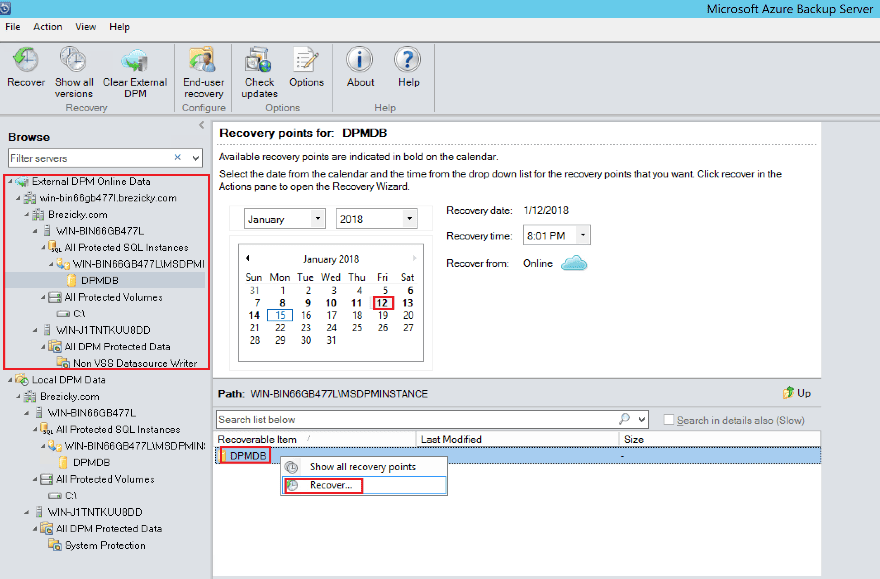This screenshot has width=880, height=579.
Task: Select DPMDB under External DPM Online Data
Action: (100, 281)
